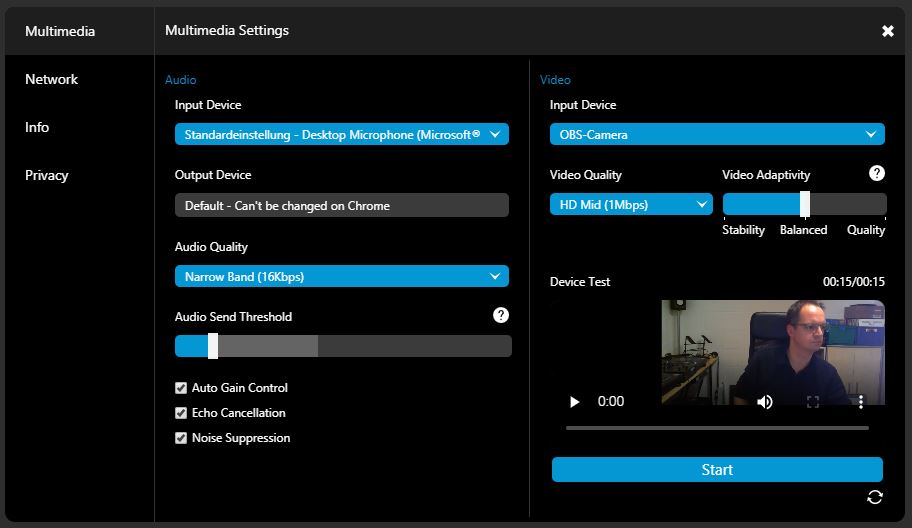This screenshot has height=528, width=912.
Task: Toggle fullscreen on the test video
Action: [x=813, y=401]
